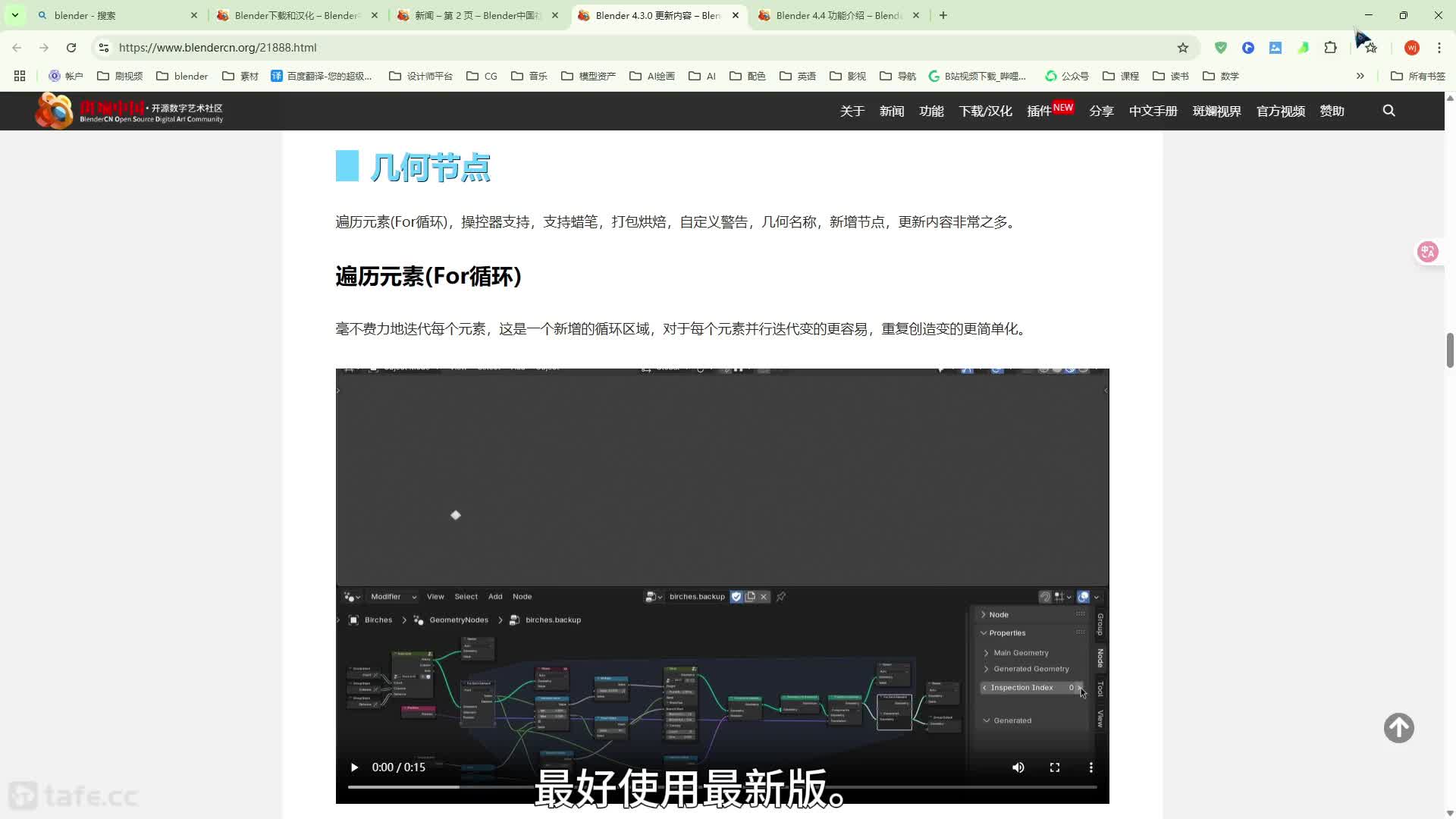Click the profile avatar icon

click(1412, 48)
